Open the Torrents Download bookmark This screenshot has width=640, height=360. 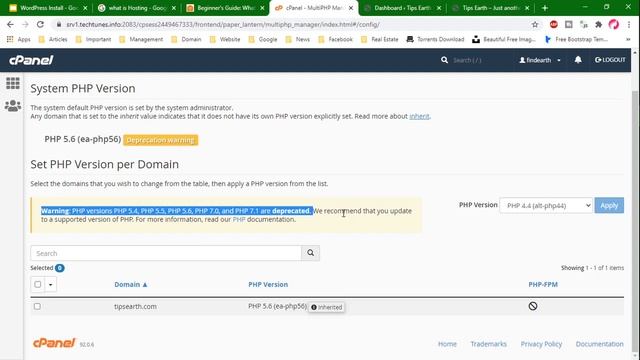coord(436,39)
